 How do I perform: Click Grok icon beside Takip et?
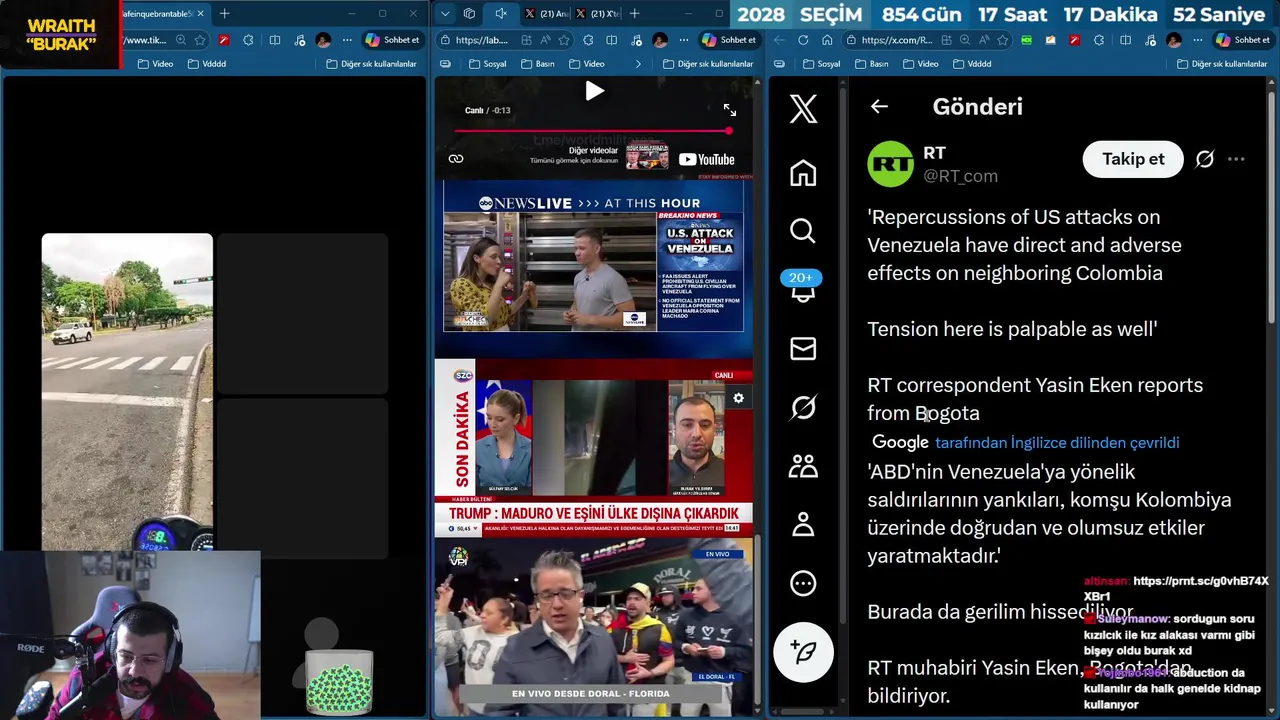point(1205,159)
